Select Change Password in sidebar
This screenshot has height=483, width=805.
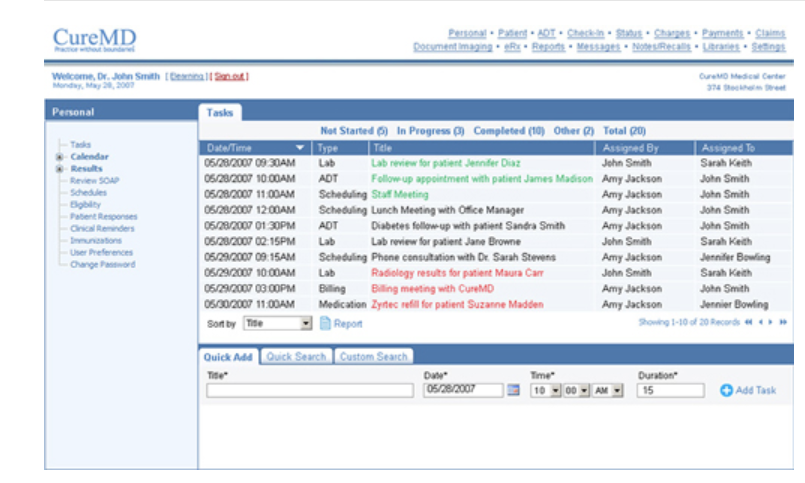point(103,264)
